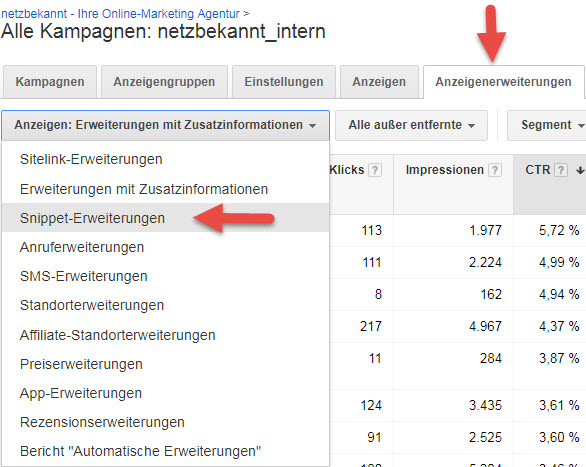Image resolution: width=586 pixels, height=467 pixels.
Task: Switch to the Kampagnen tab
Action: 50,82
